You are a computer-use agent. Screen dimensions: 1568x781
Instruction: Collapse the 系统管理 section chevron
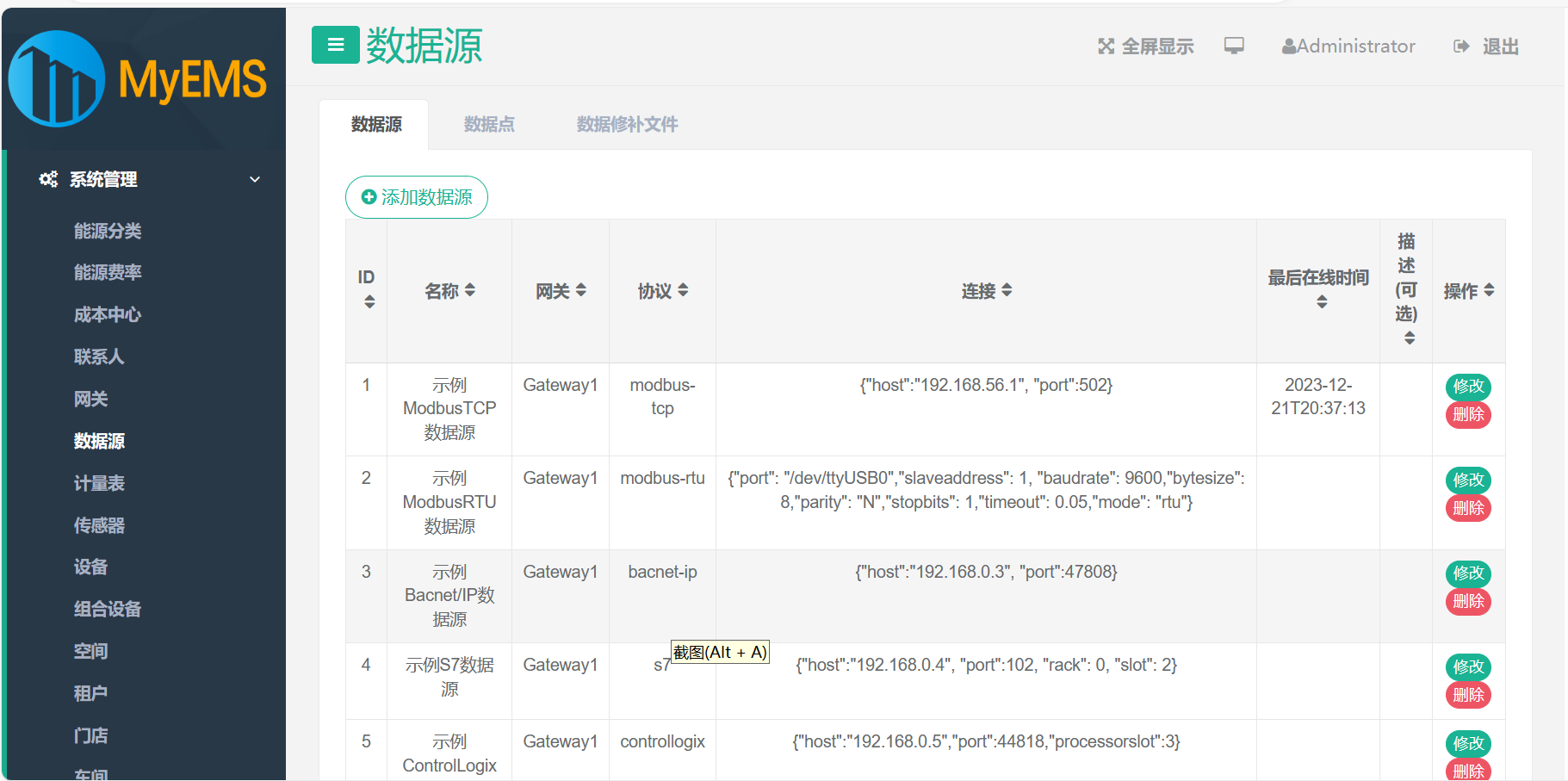(x=255, y=179)
